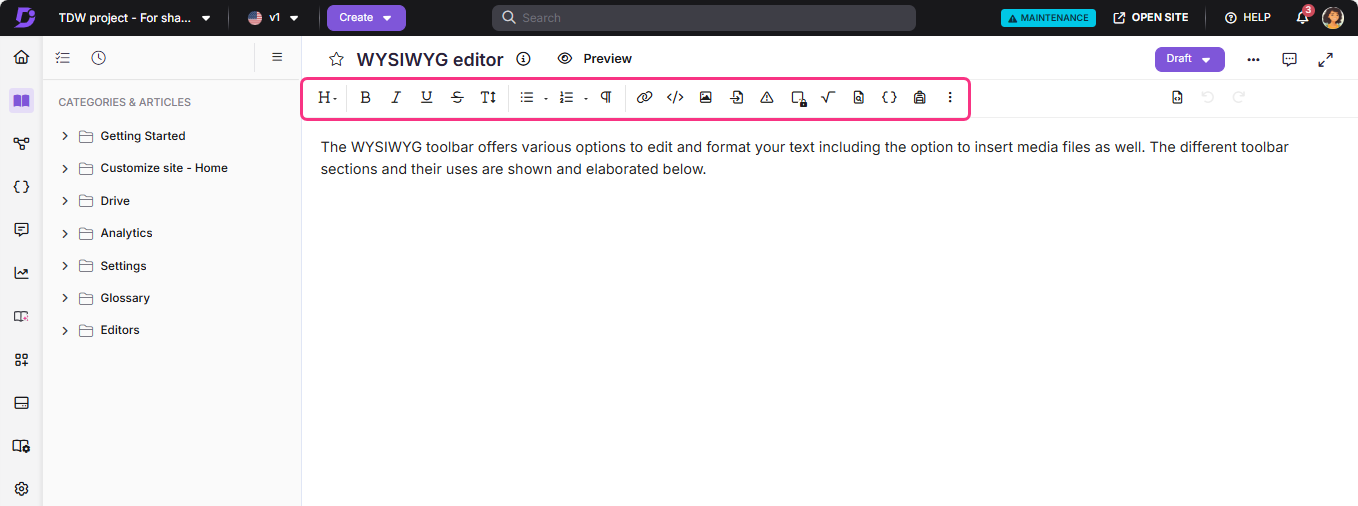Image resolution: width=1358 pixels, height=506 pixels.
Task: Insert a variable using the curly braces toolbar icon
Action: click(x=889, y=97)
